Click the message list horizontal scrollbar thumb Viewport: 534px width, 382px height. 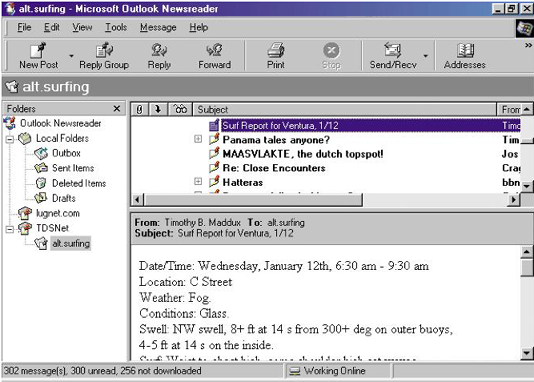[x=253, y=200]
